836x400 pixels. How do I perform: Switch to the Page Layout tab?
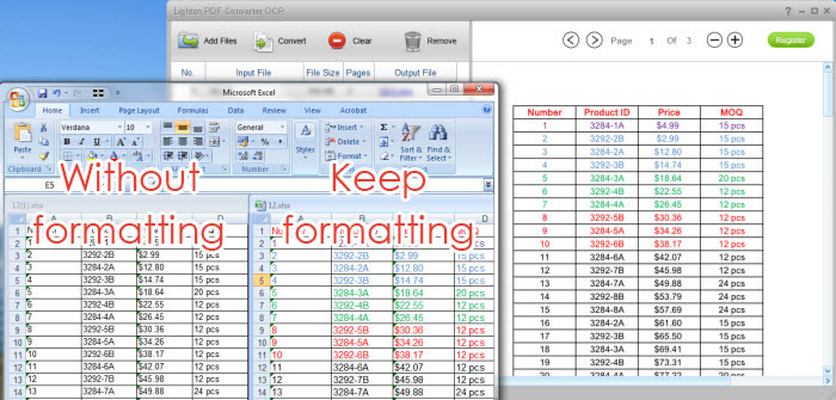(139, 110)
